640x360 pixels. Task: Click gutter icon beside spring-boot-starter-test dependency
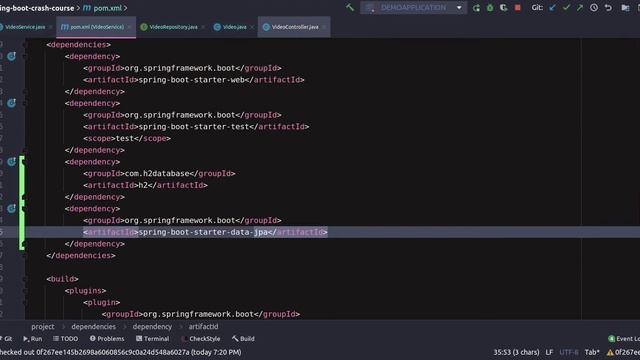[11, 103]
